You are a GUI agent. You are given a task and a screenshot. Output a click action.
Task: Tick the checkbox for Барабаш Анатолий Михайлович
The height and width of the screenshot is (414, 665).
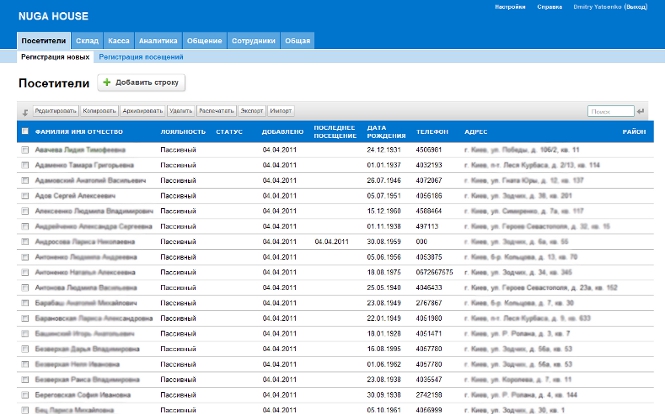(25, 302)
